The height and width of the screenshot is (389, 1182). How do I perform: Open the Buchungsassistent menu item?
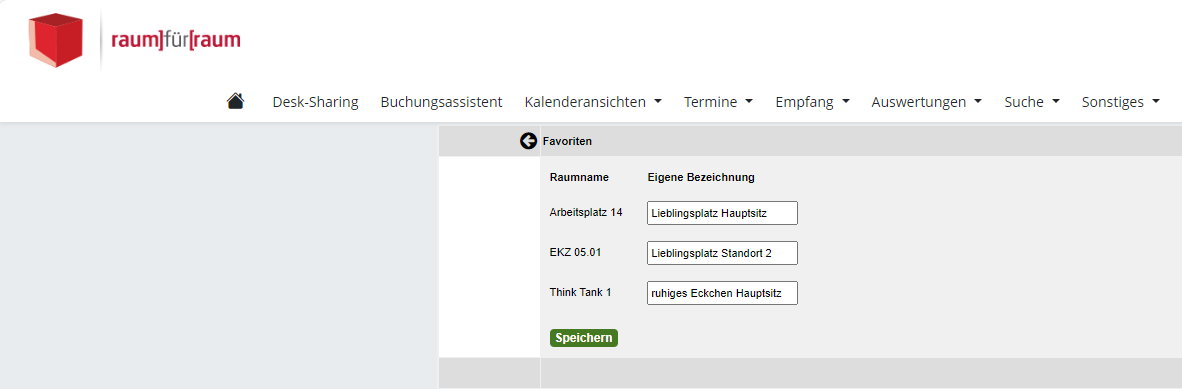click(x=441, y=102)
